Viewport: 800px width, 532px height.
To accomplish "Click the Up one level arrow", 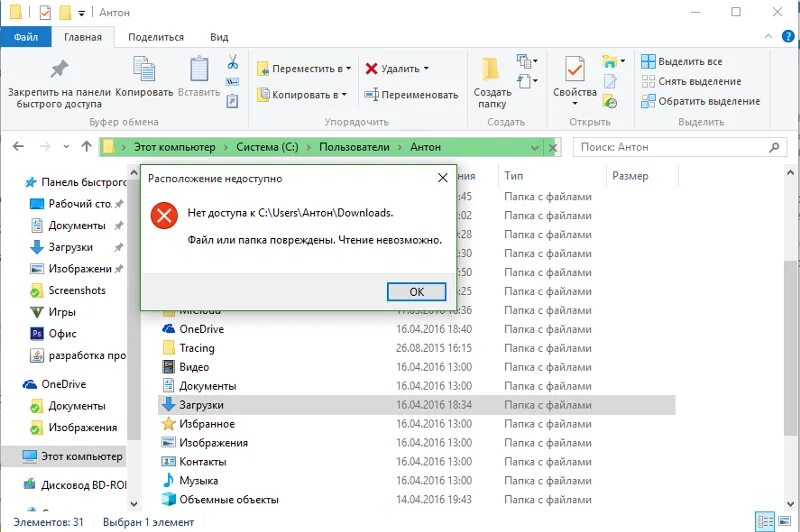I will [87, 146].
